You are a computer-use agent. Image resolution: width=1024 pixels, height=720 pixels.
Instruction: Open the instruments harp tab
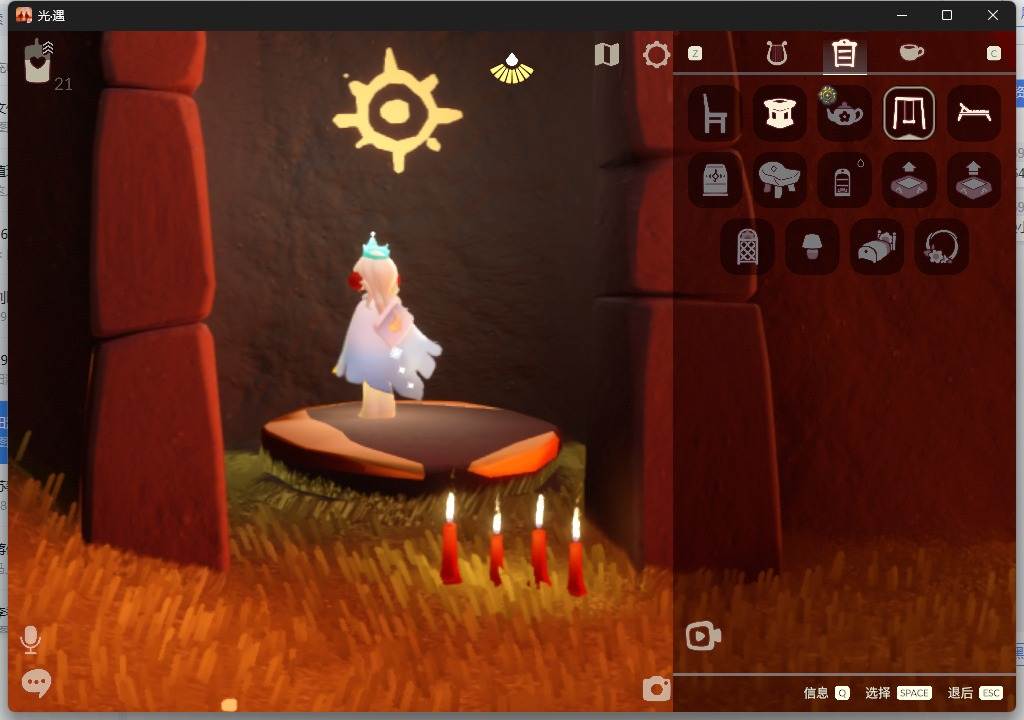click(776, 53)
